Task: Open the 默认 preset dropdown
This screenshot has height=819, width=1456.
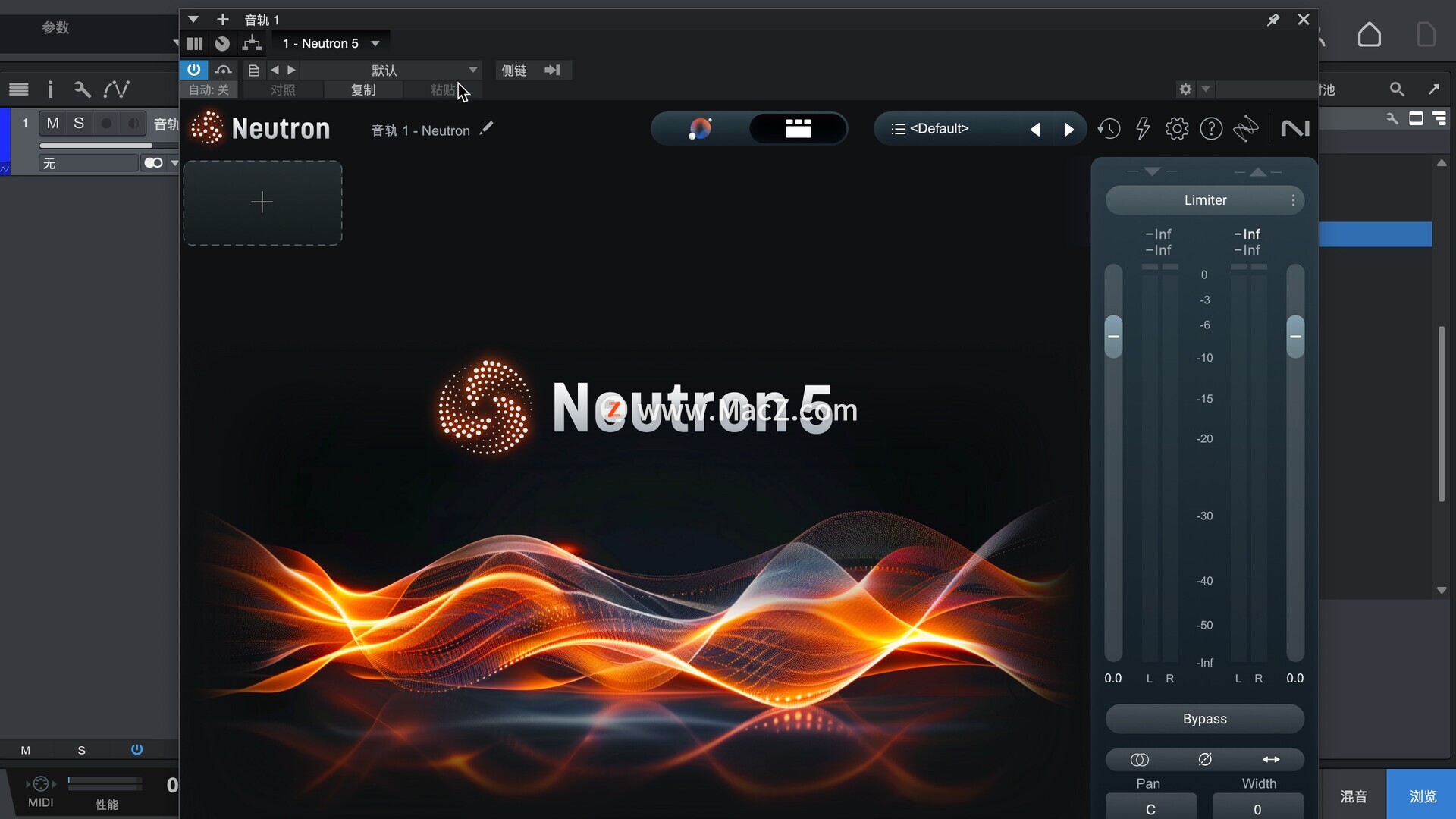Action: coord(392,70)
